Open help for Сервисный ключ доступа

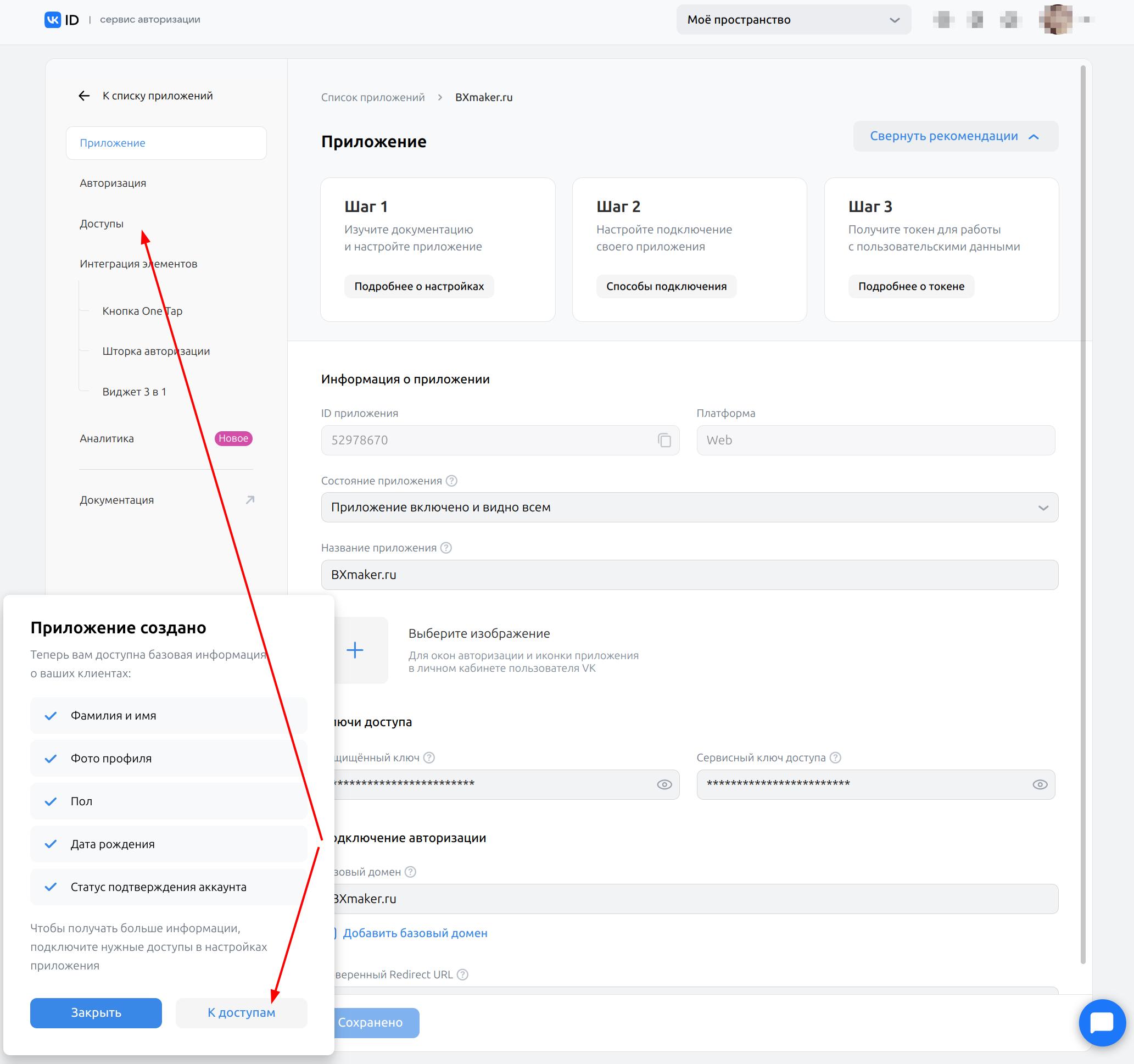(835, 757)
